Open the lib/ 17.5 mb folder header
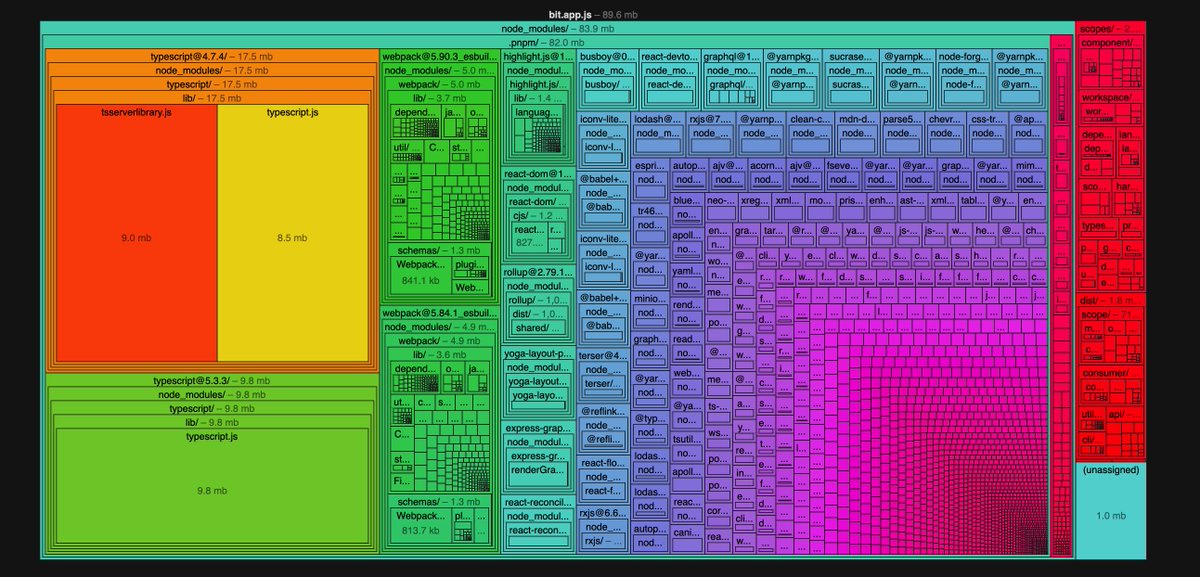Viewport: 1200px width, 577px height. pyautogui.click(x=212, y=98)
